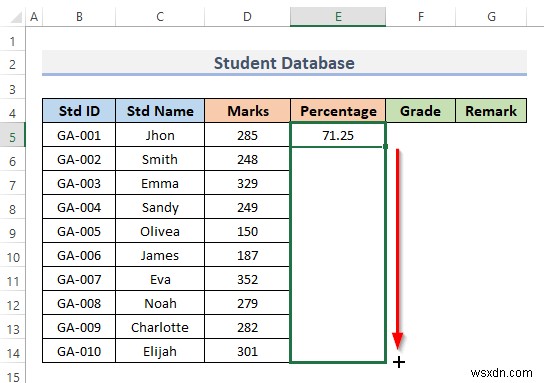This screenshot has height=383, width=544.
Task: Click the GA-006 cell
Action: [x=79, y=255]
